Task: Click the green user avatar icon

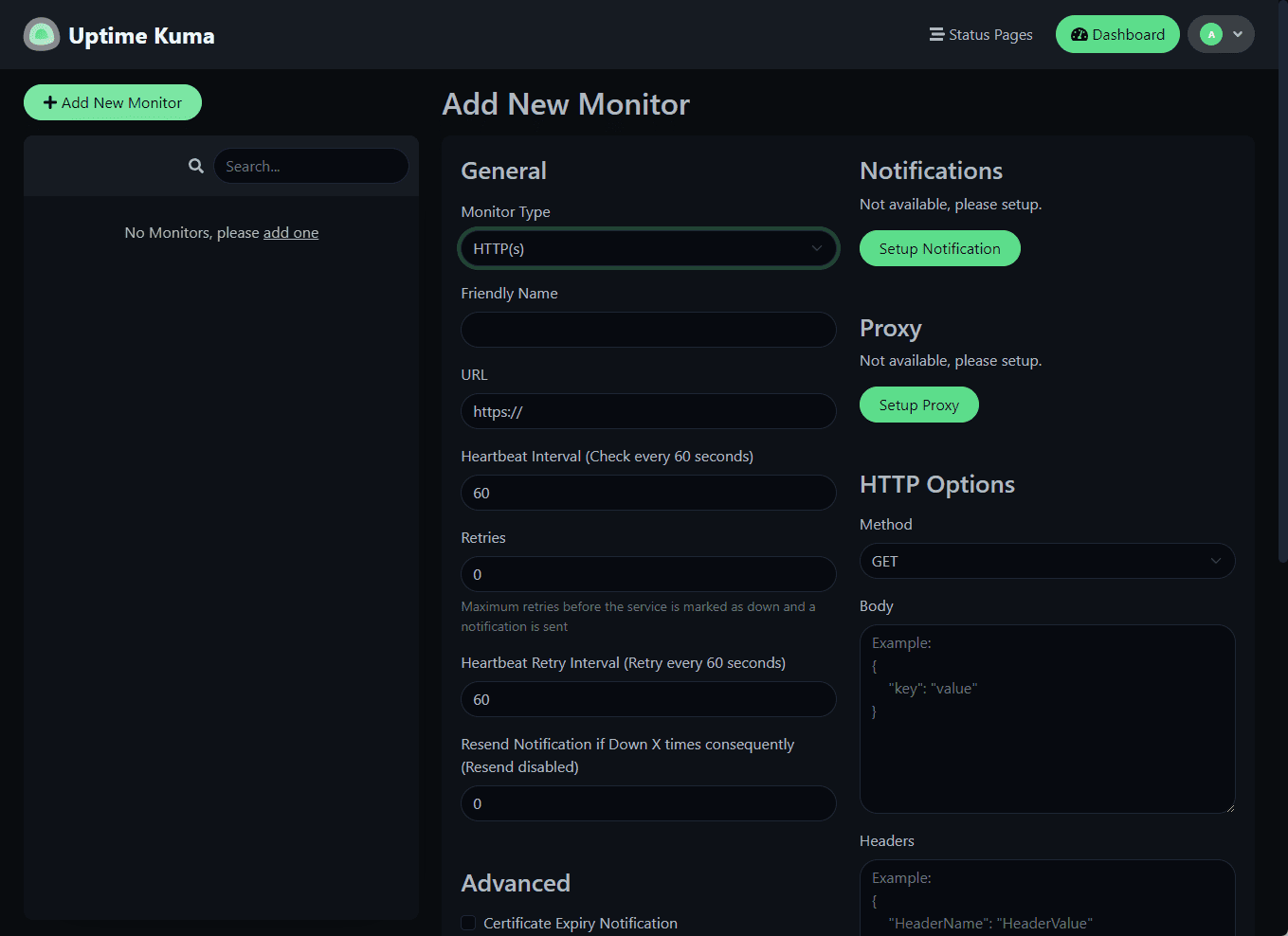Action: click(1210, 34)
